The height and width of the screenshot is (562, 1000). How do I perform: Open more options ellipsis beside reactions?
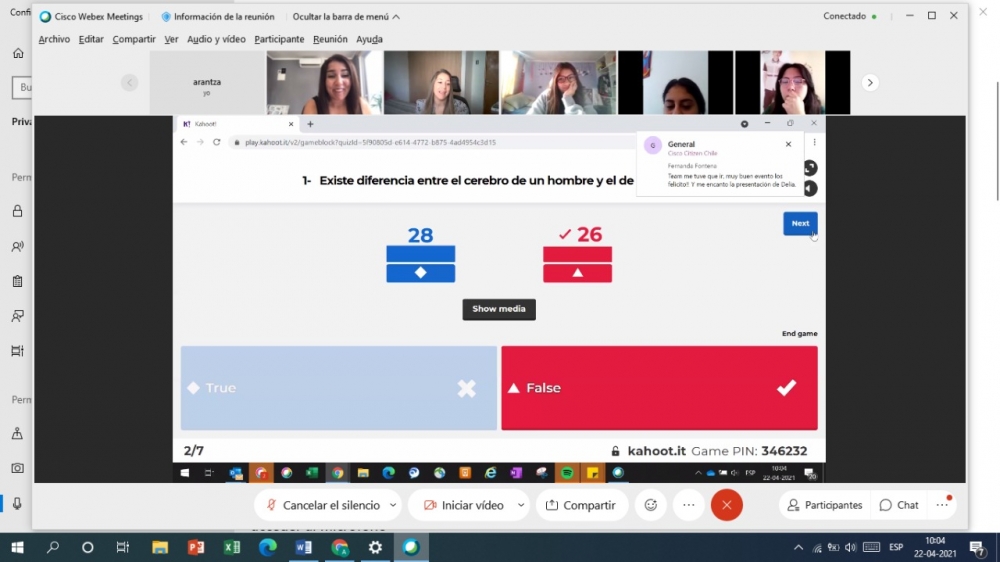tap(689, 505)
